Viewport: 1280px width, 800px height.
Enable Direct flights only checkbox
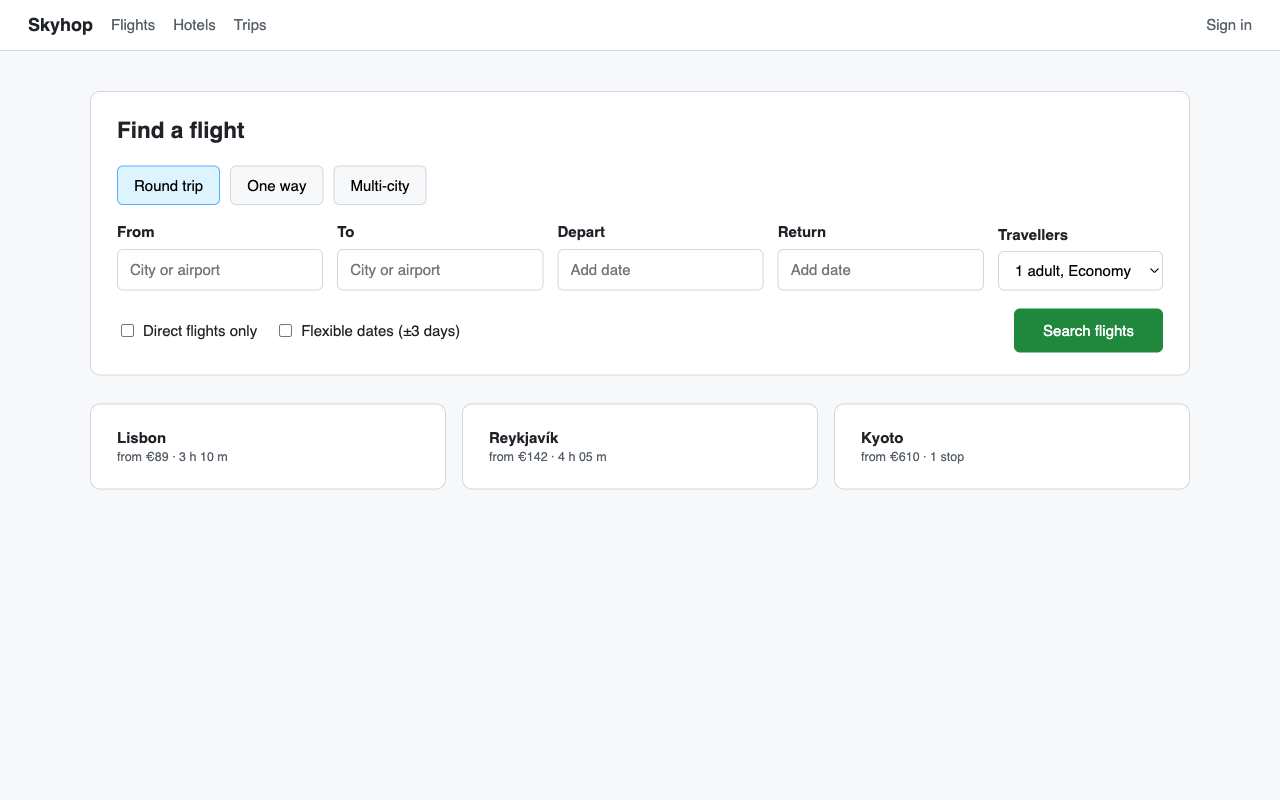[x=128, y=331]
